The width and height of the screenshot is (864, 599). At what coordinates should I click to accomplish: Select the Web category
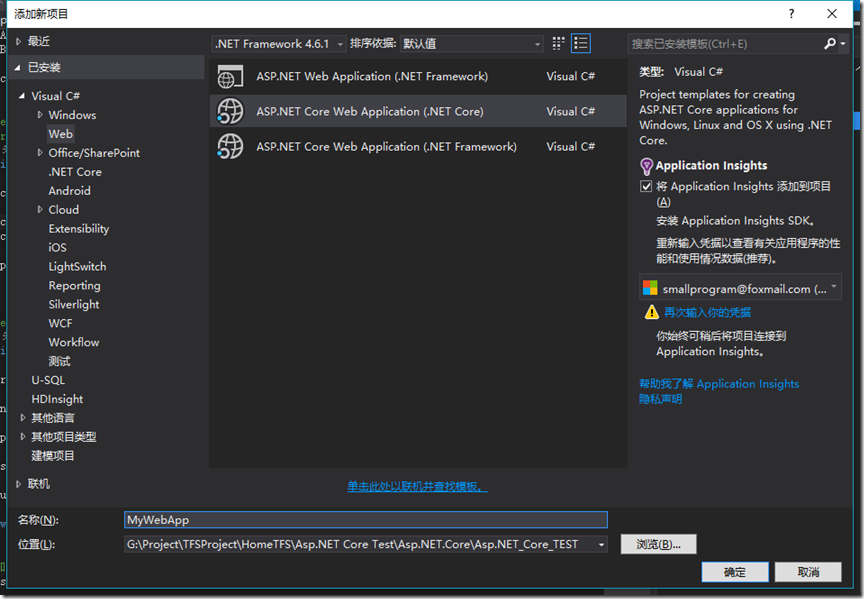pyautogui.click(x=61, y=134)
